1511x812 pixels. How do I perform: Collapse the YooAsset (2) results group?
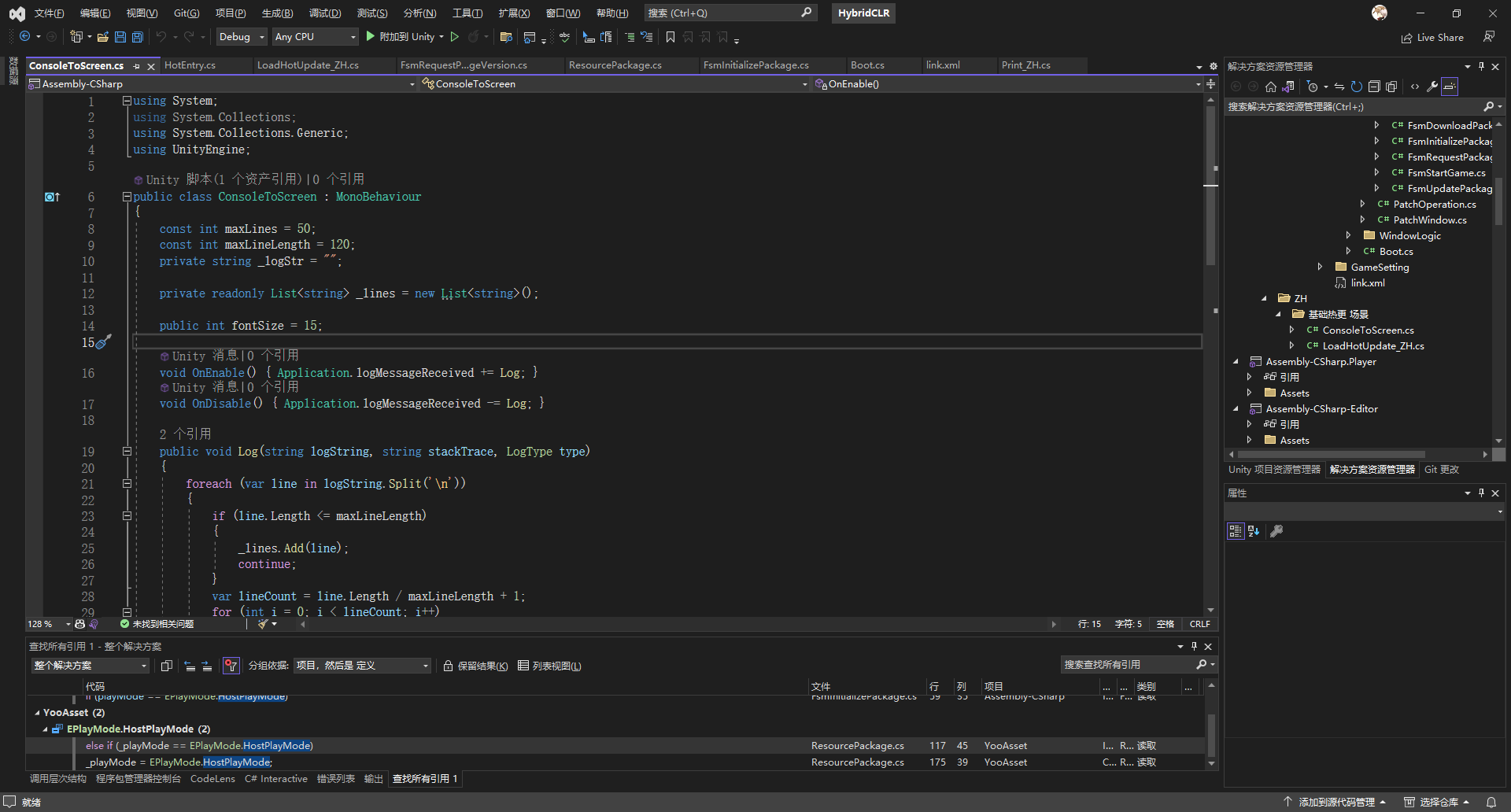coord(37,712)
